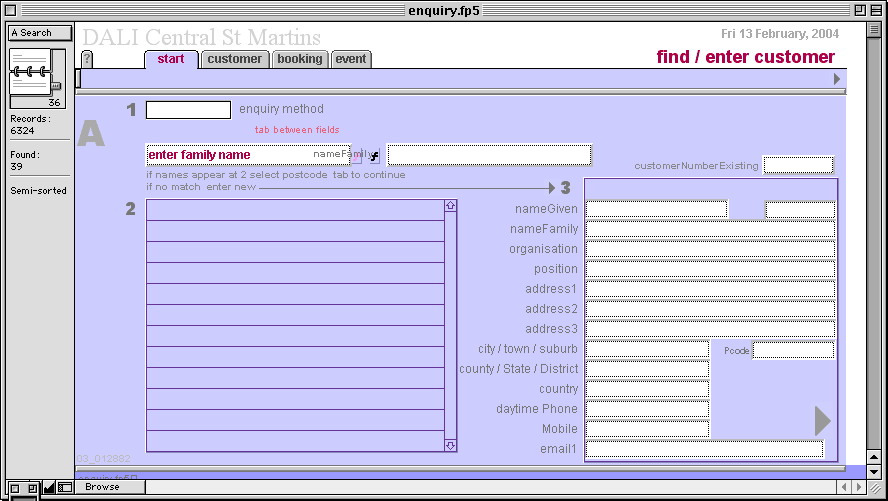The height and width of the screenshot is (501, 888).
Task: Click the record book flip icon
Action: pyautogui.click(x=36, y=74)
